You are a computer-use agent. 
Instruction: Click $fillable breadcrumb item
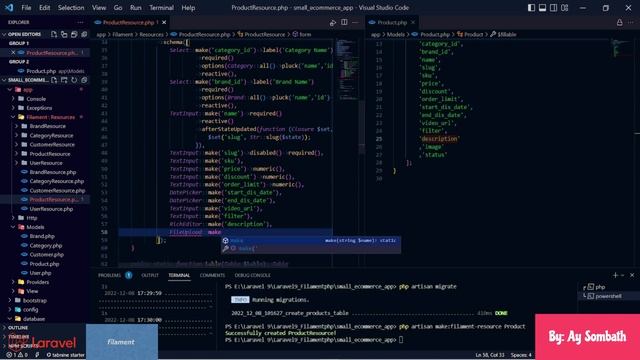(503, 35)
